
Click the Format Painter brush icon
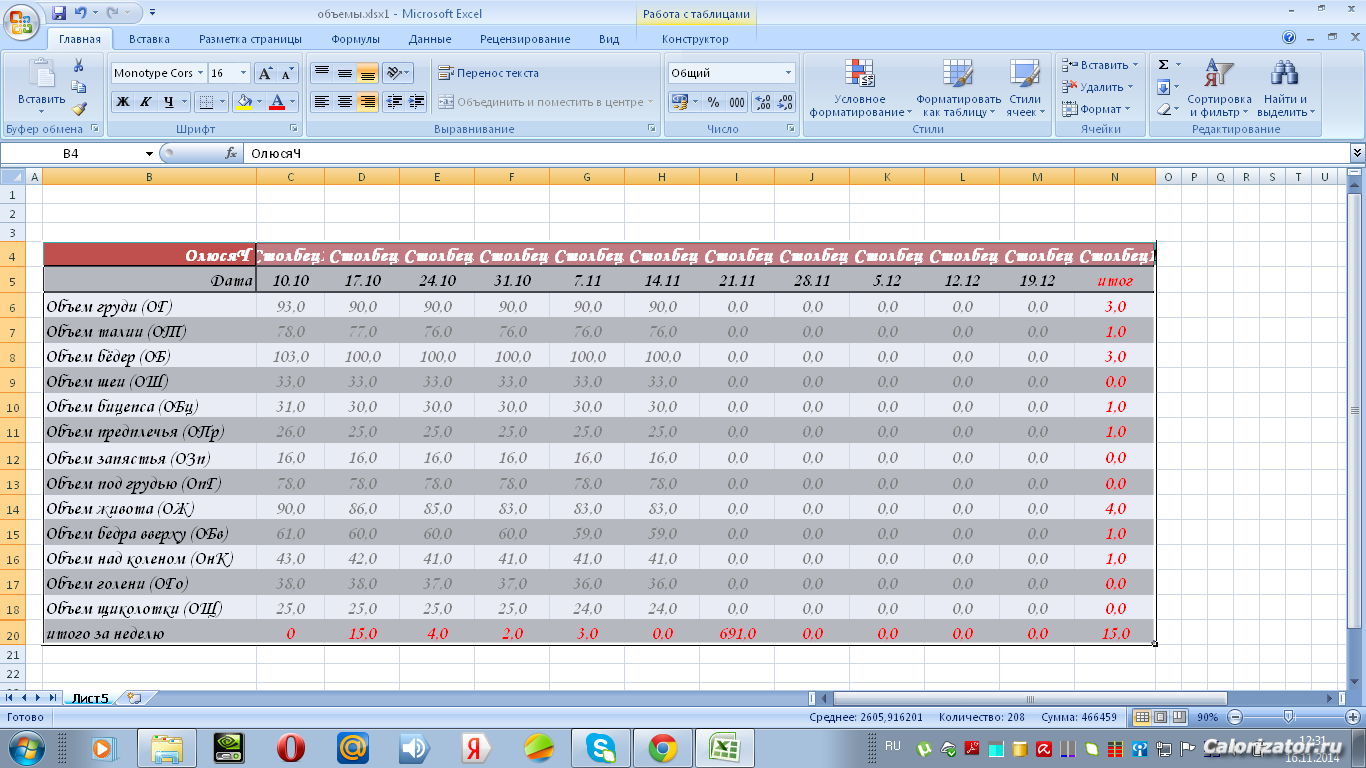point(79,109)
